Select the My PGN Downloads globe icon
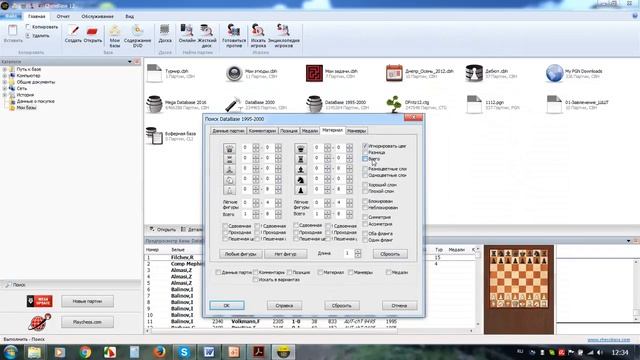This screenshot has height=360, width=640. [x=554, y=73]
